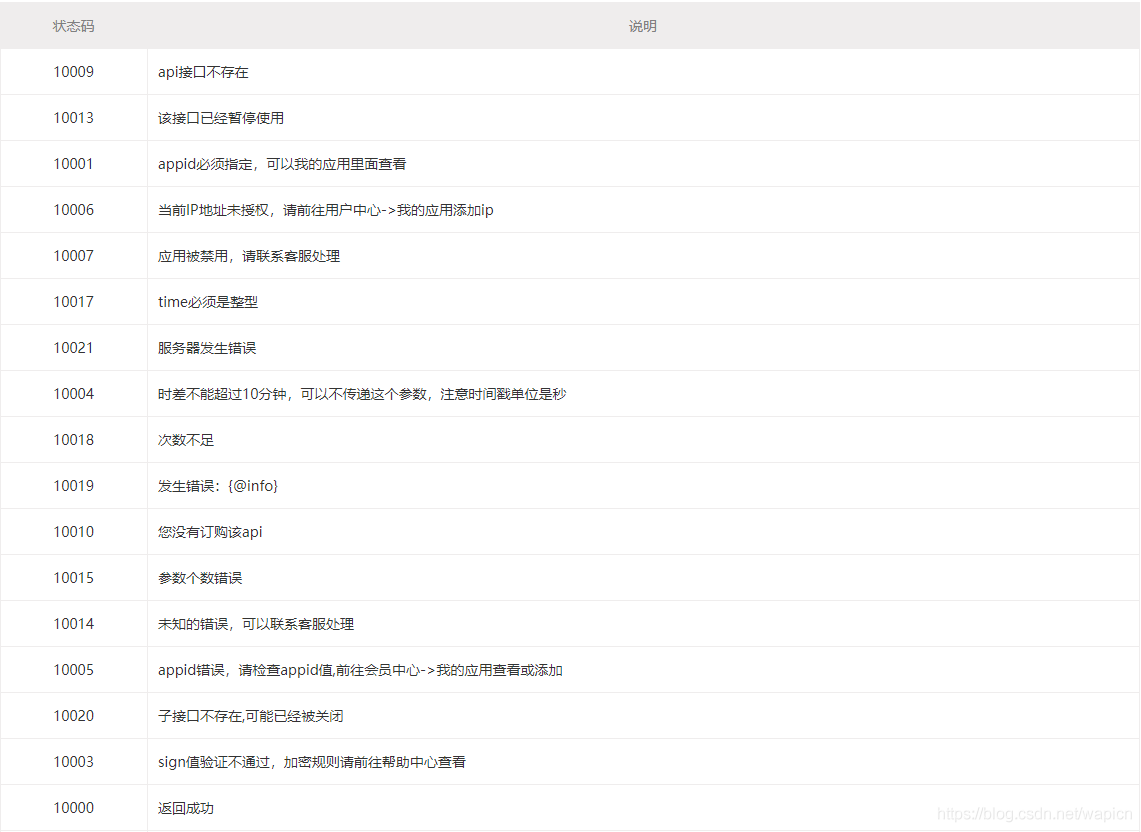Click description 服务器发生错误
Image resolution: width=1141 pixels, height=832 pixels.
coord(207,347)
